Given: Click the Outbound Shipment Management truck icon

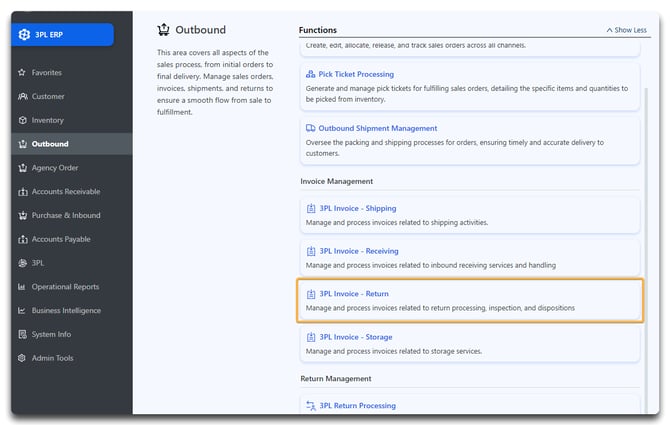Looking at the screenshot, I should (311, 129).
